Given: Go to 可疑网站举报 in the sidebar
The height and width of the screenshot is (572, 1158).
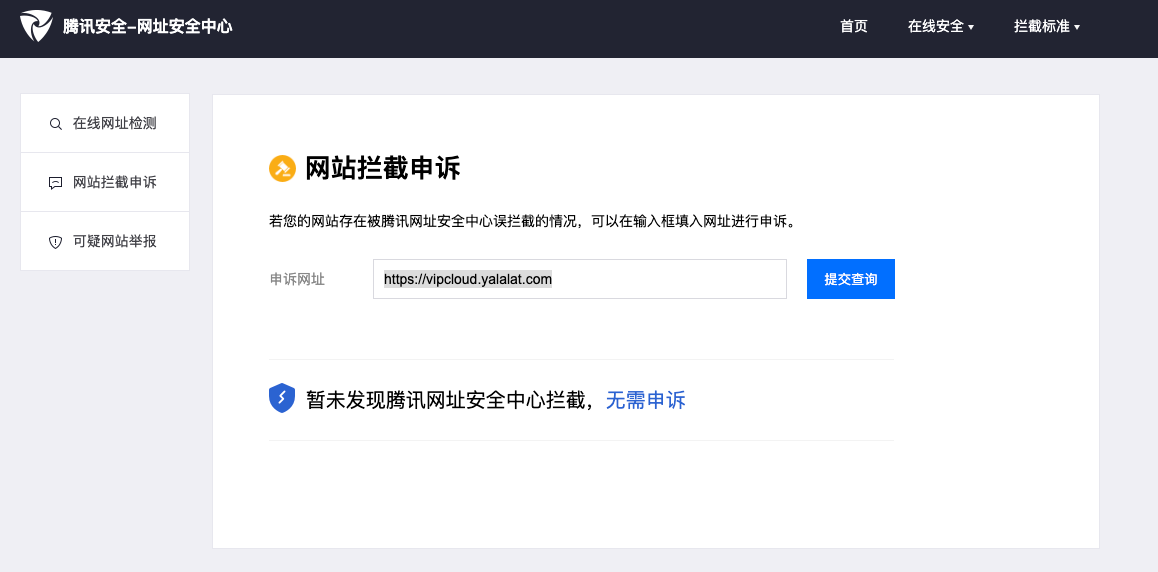Looking at the screenshot, I should pyautogui.click(x=105, y=241).
